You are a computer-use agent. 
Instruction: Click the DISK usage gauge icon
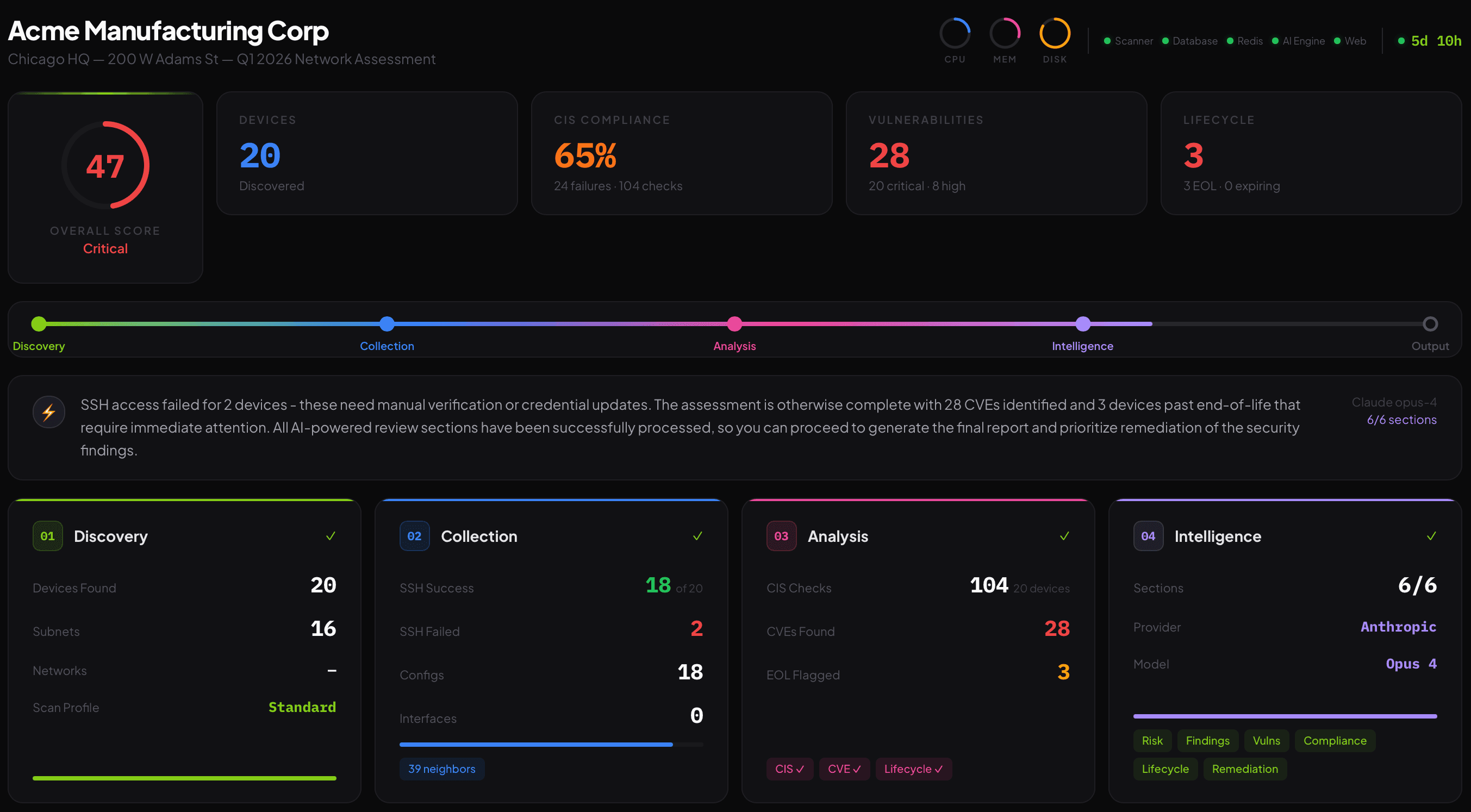coord(1054,34)
